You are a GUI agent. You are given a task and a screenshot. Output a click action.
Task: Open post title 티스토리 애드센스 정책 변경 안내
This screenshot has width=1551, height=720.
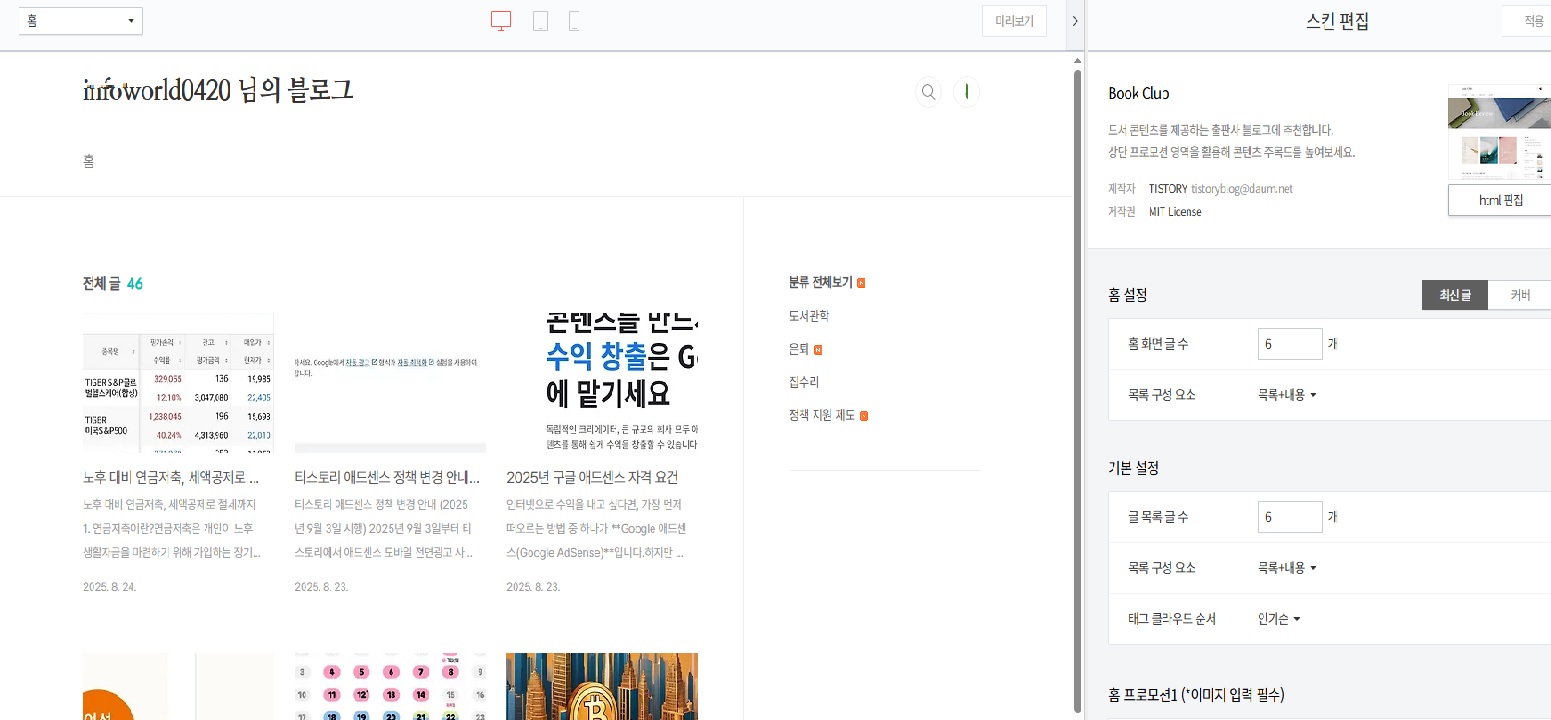(387, 477)
